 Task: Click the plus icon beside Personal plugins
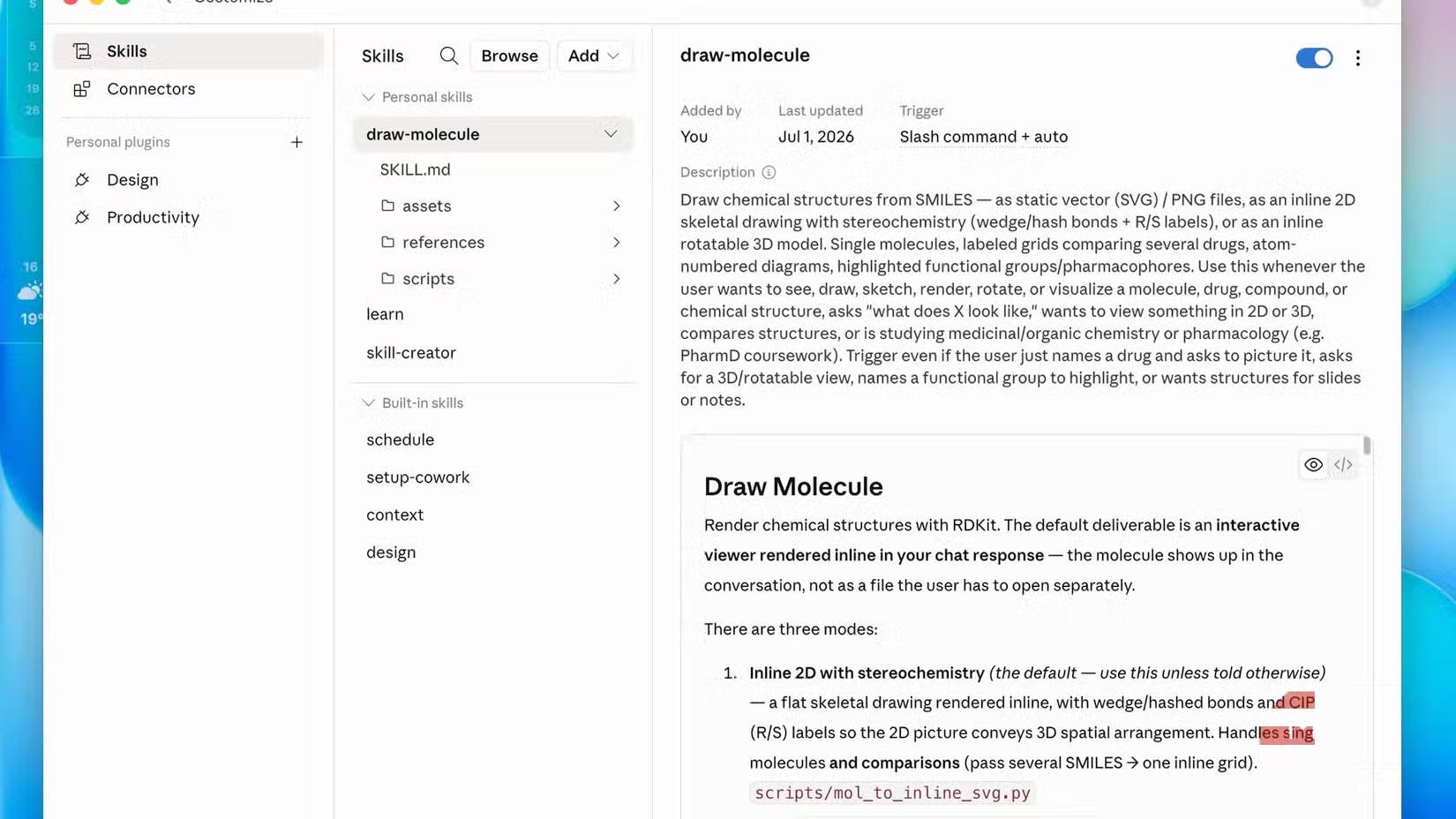(296, 142)
